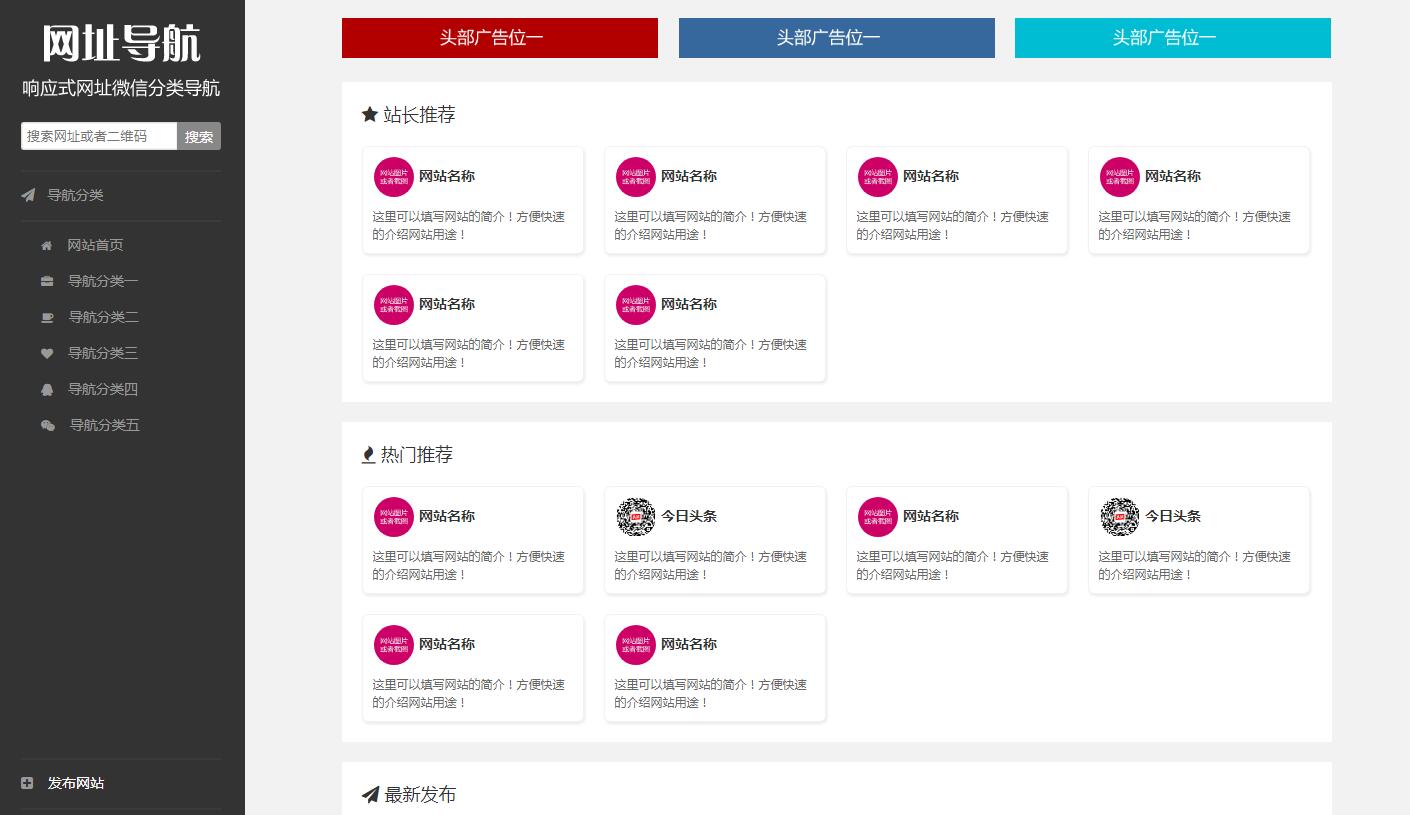Click the search input box

tap(98, 136)
